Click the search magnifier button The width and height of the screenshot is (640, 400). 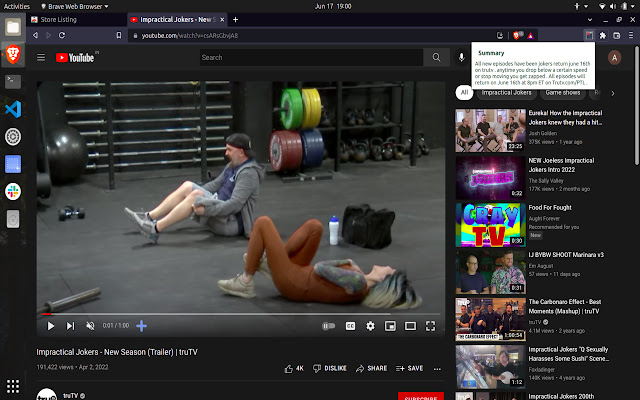(x=436, y=58)
